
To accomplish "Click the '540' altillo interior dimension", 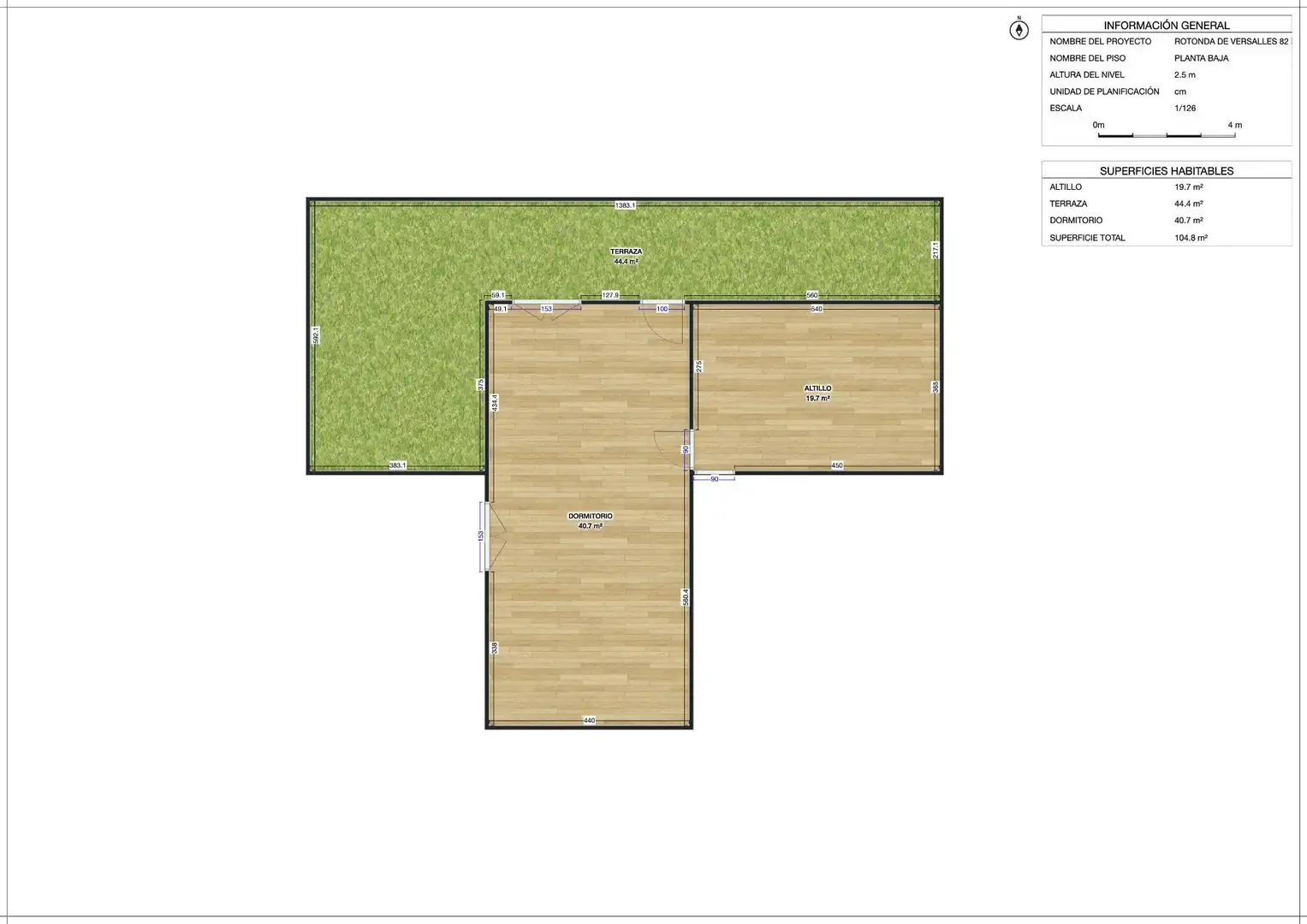I will (817, 309).
